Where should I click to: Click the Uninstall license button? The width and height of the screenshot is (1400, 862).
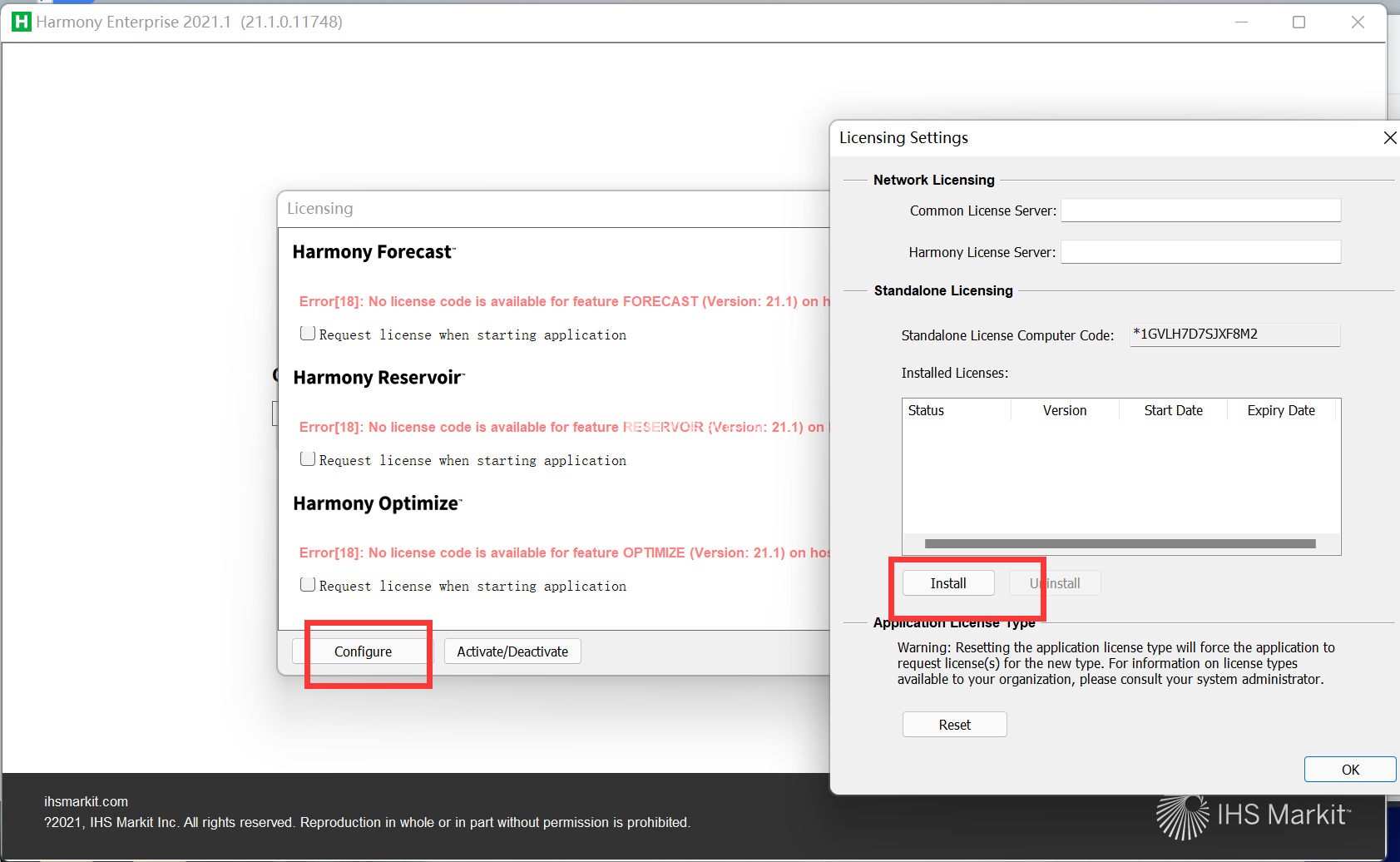pos(1055,583)
